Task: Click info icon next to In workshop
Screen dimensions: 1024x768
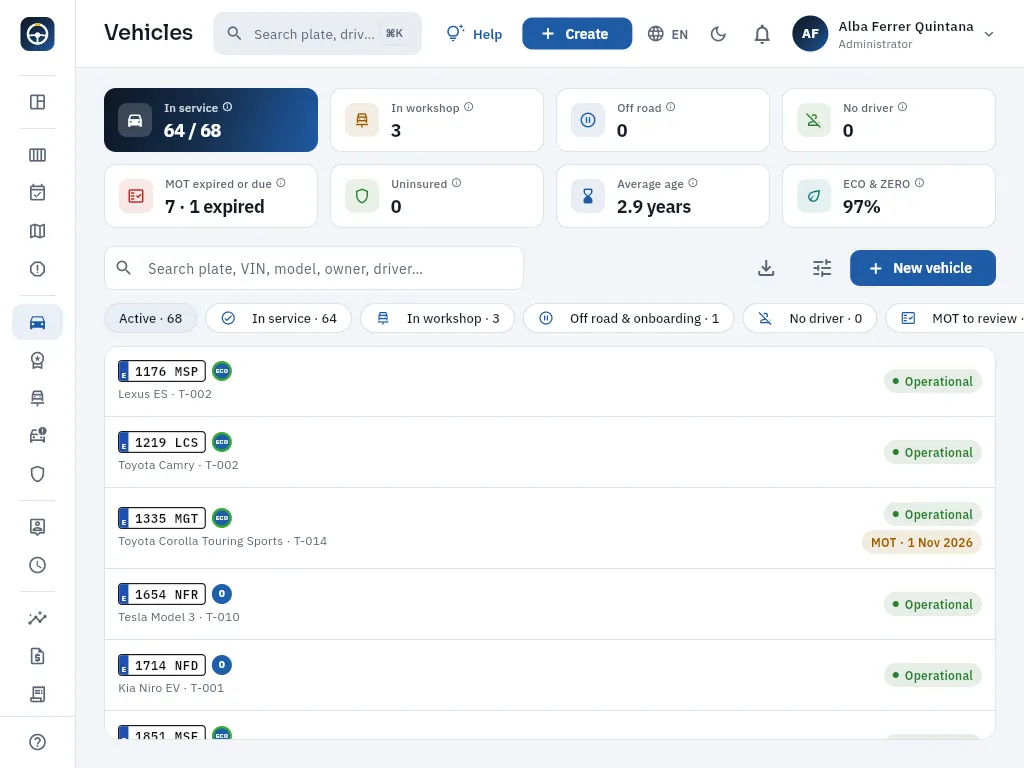Action: (468, 107)
